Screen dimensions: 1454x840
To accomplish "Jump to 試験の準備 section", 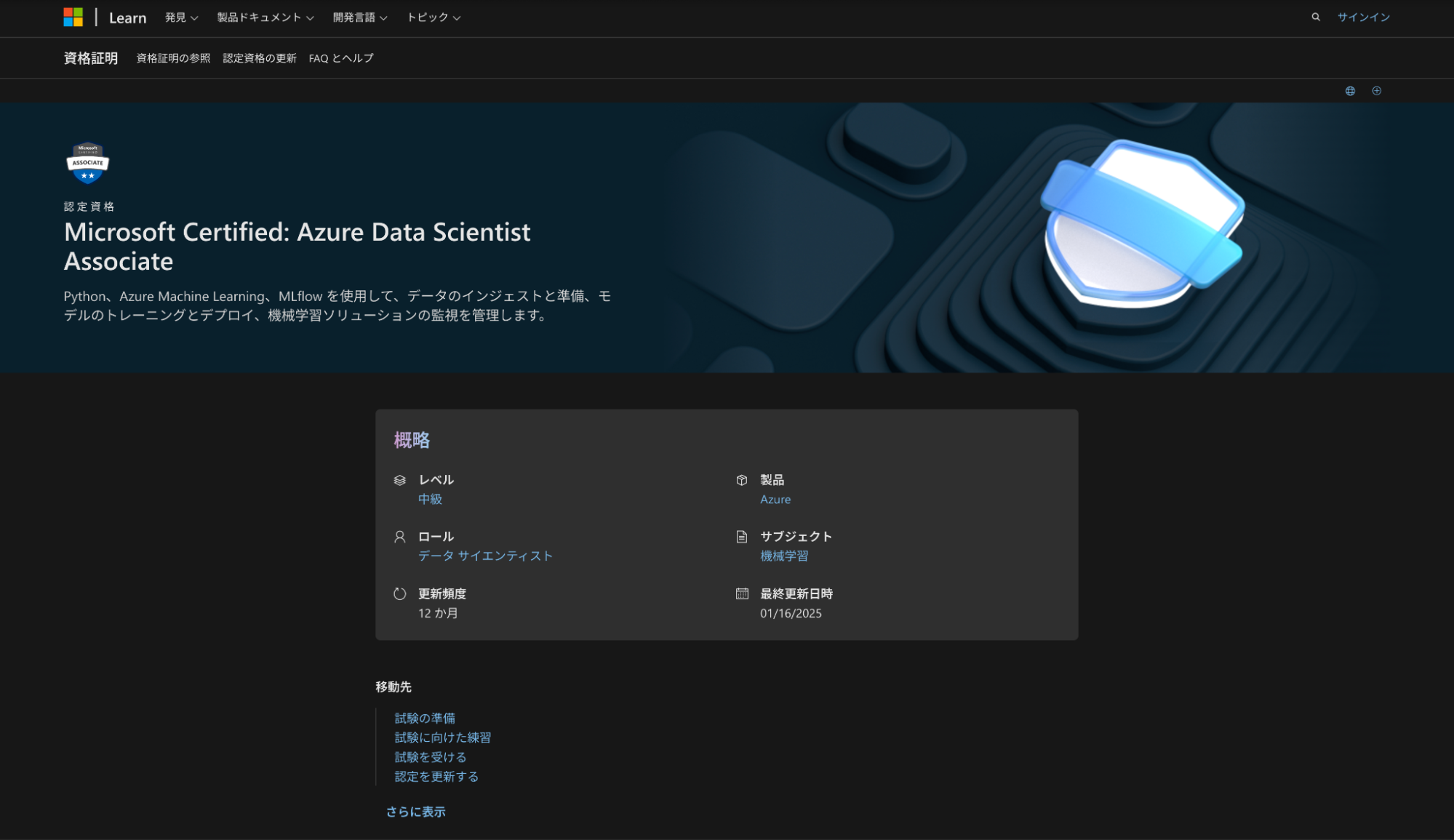I will coord(425,718).
